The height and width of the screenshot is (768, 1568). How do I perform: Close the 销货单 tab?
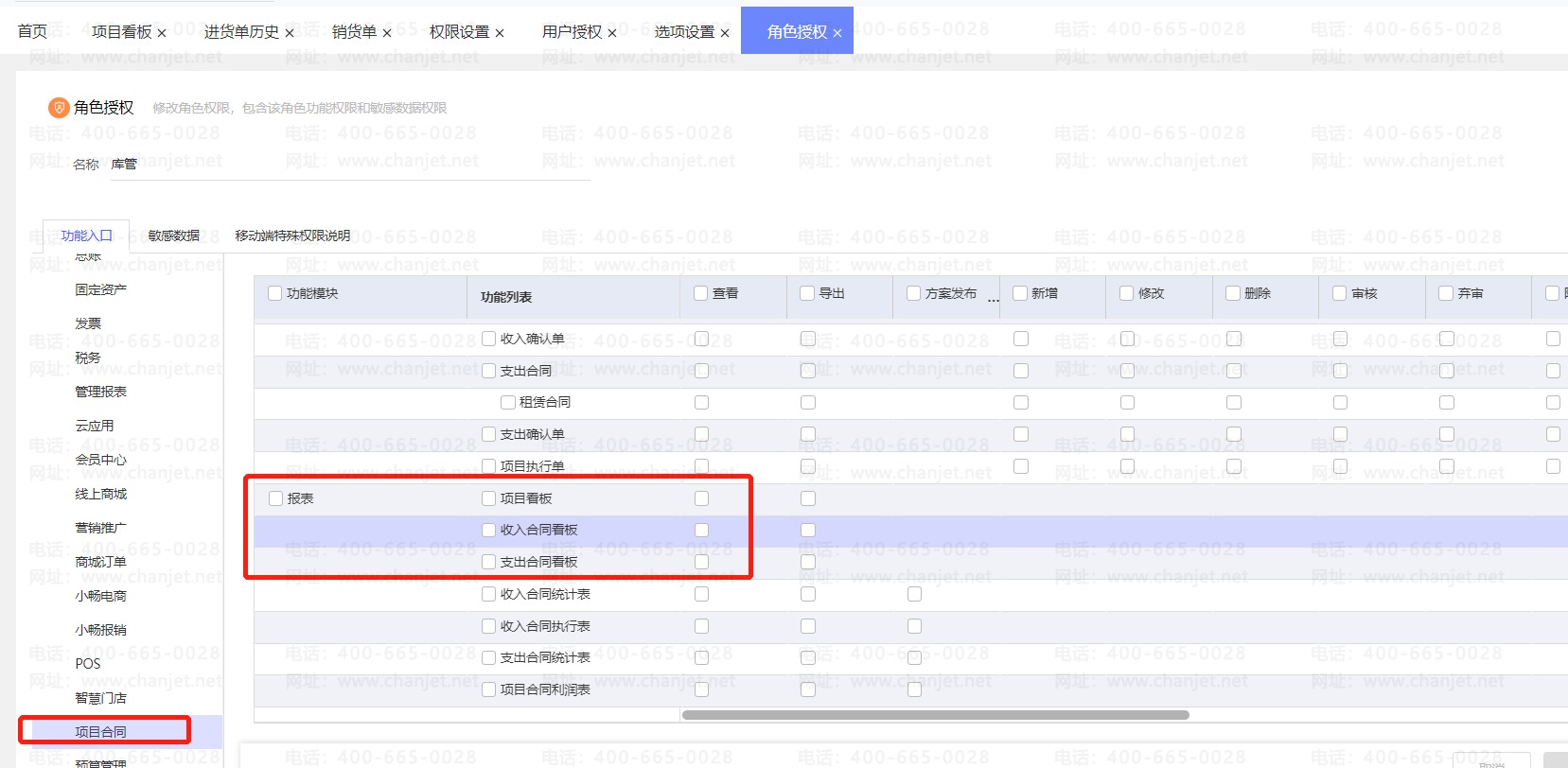tap(387, 33)
